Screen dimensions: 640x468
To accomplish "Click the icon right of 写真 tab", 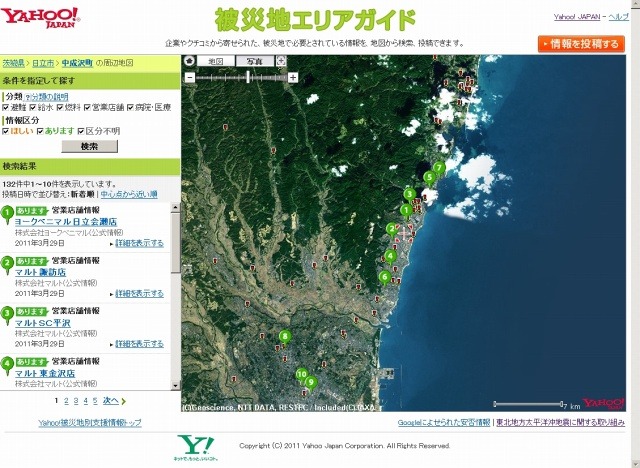I will click(x=281, y=61).
